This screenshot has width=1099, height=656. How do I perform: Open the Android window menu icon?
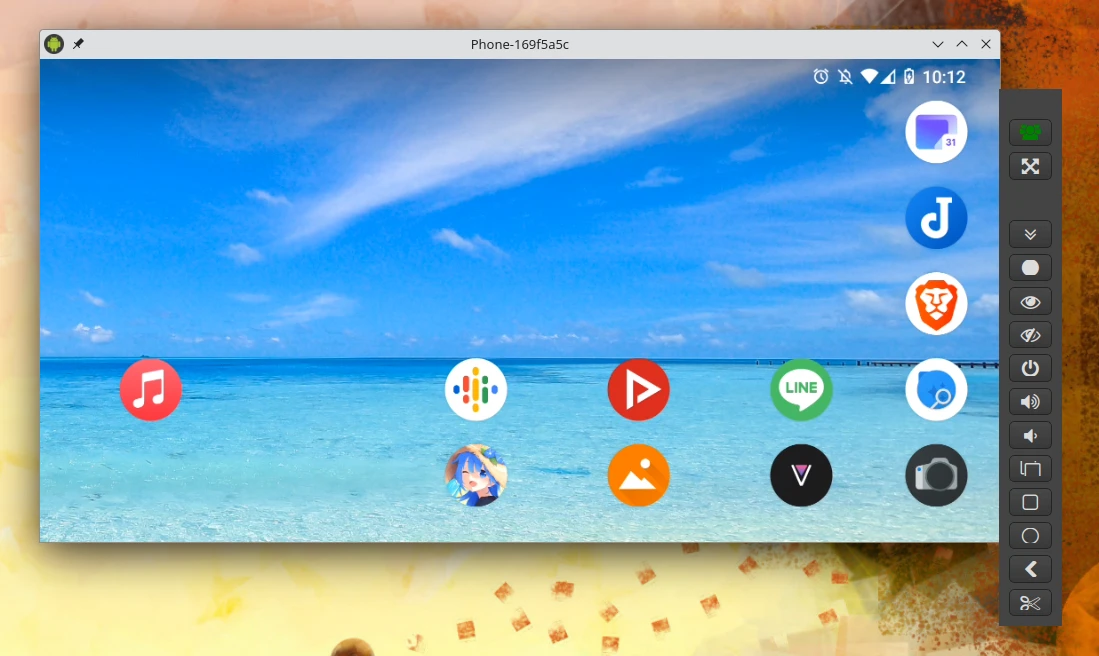pyautogui.click(x=54, y=44)
